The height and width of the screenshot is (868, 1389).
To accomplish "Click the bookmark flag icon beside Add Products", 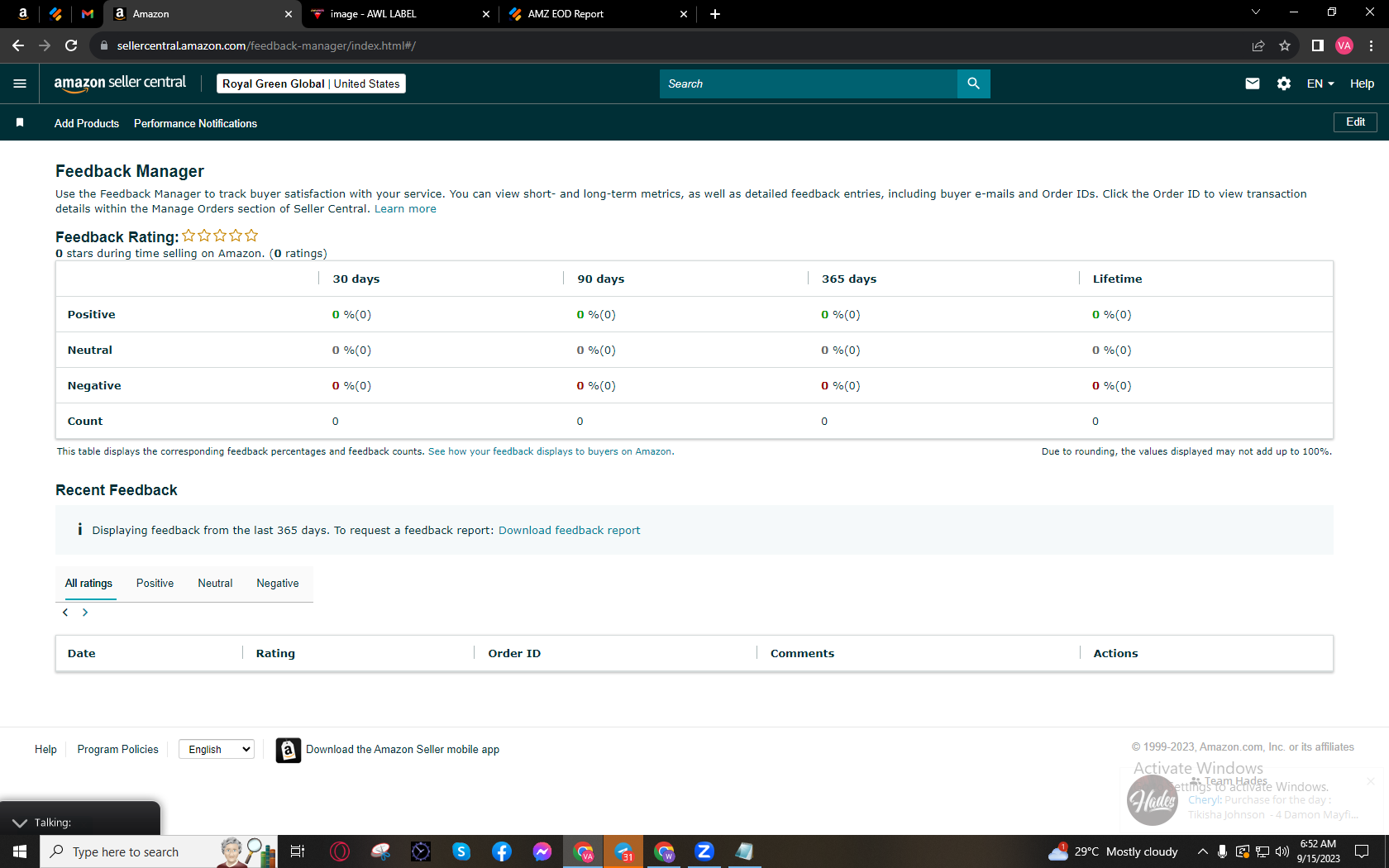I will (20, 122).
